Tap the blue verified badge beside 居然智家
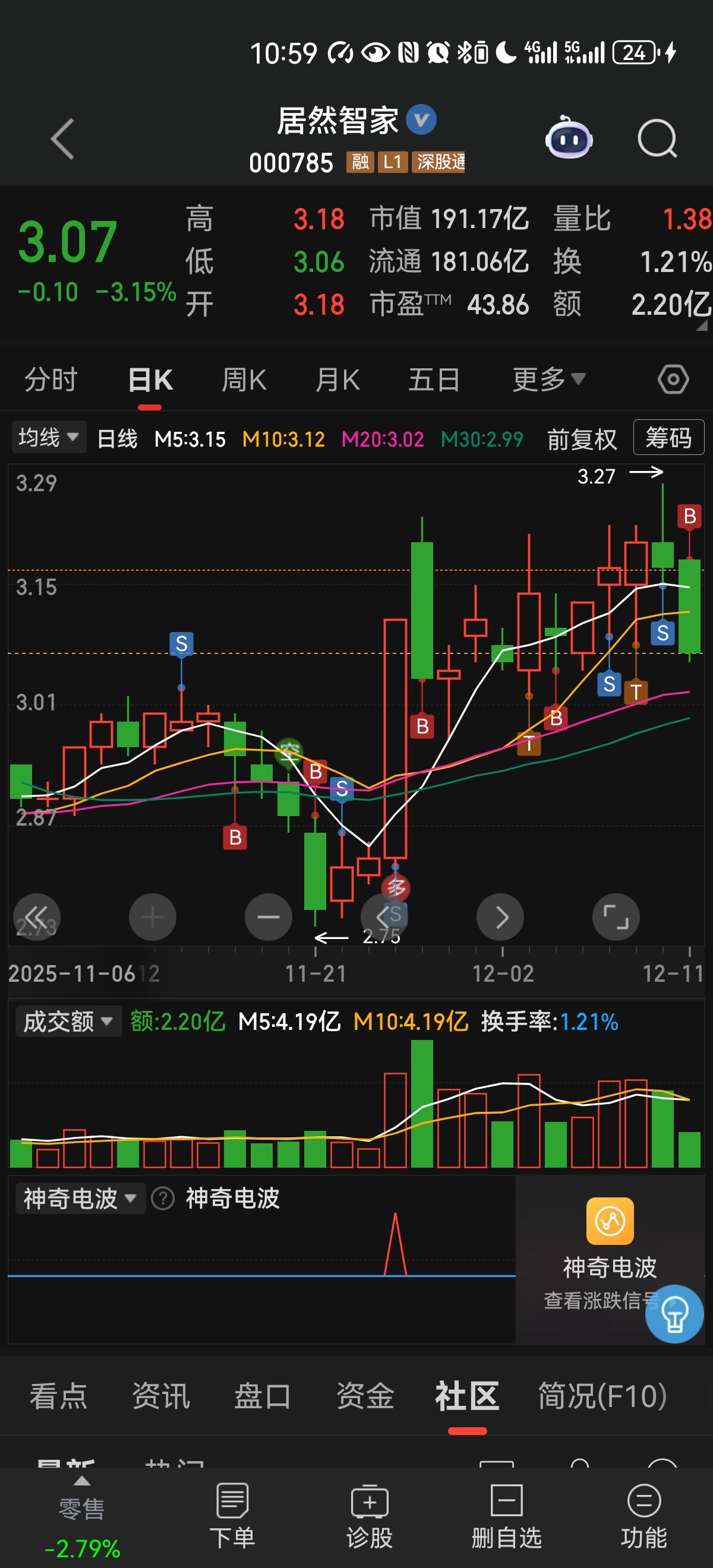This screenshot has height=1568, width=713. (x=421, y=119)
